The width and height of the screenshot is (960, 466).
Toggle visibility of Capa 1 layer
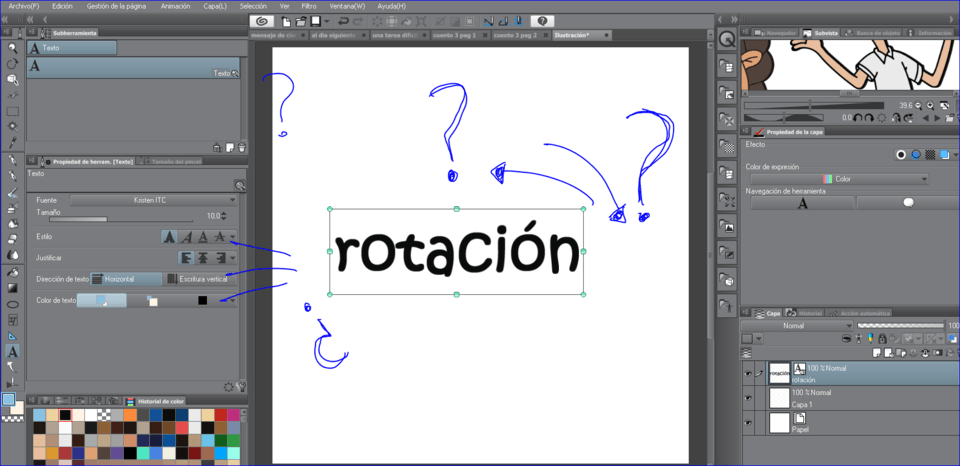click(x=748, y=398)
